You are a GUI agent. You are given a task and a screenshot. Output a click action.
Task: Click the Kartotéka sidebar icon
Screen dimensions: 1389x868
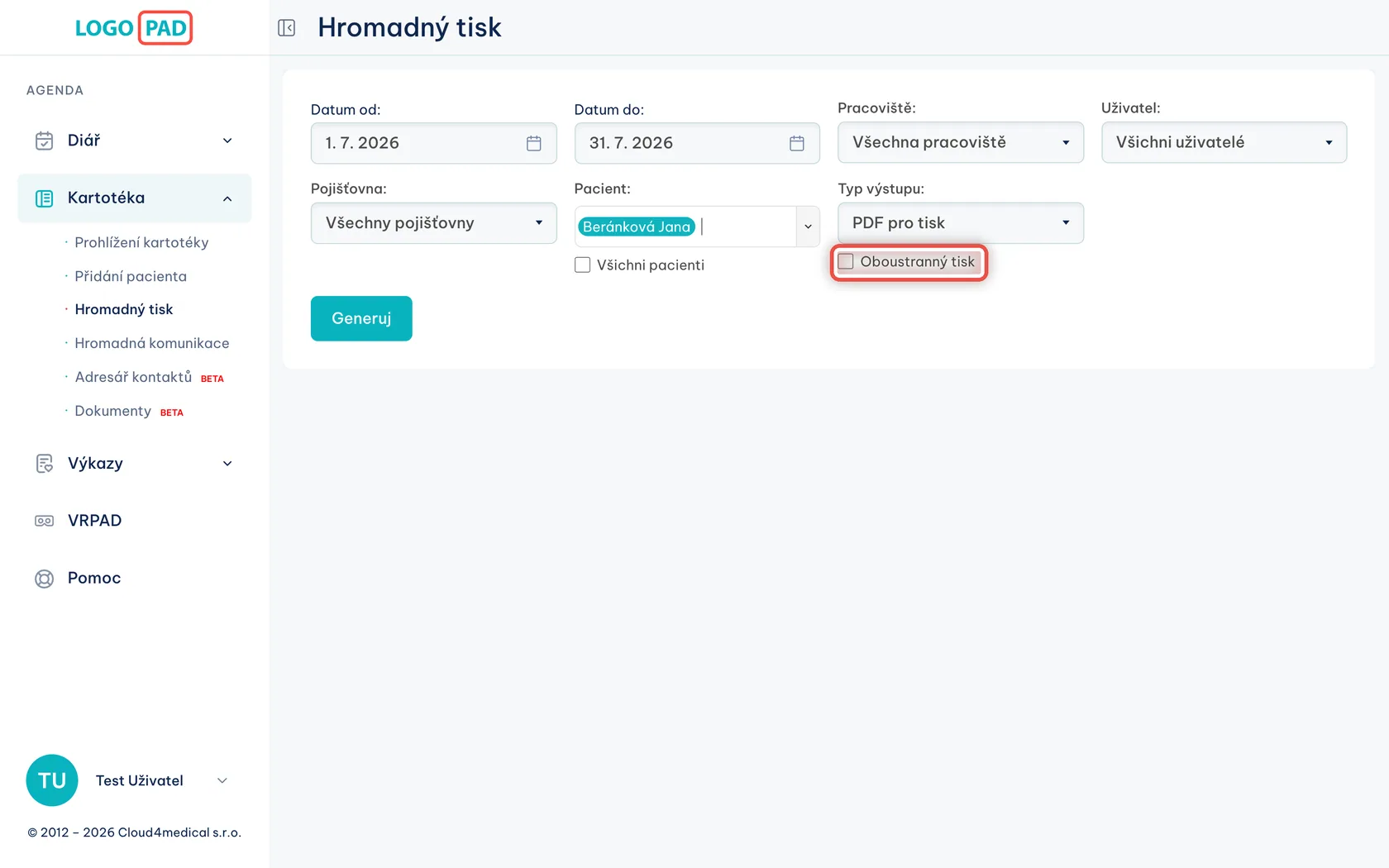tap(45, 198)
